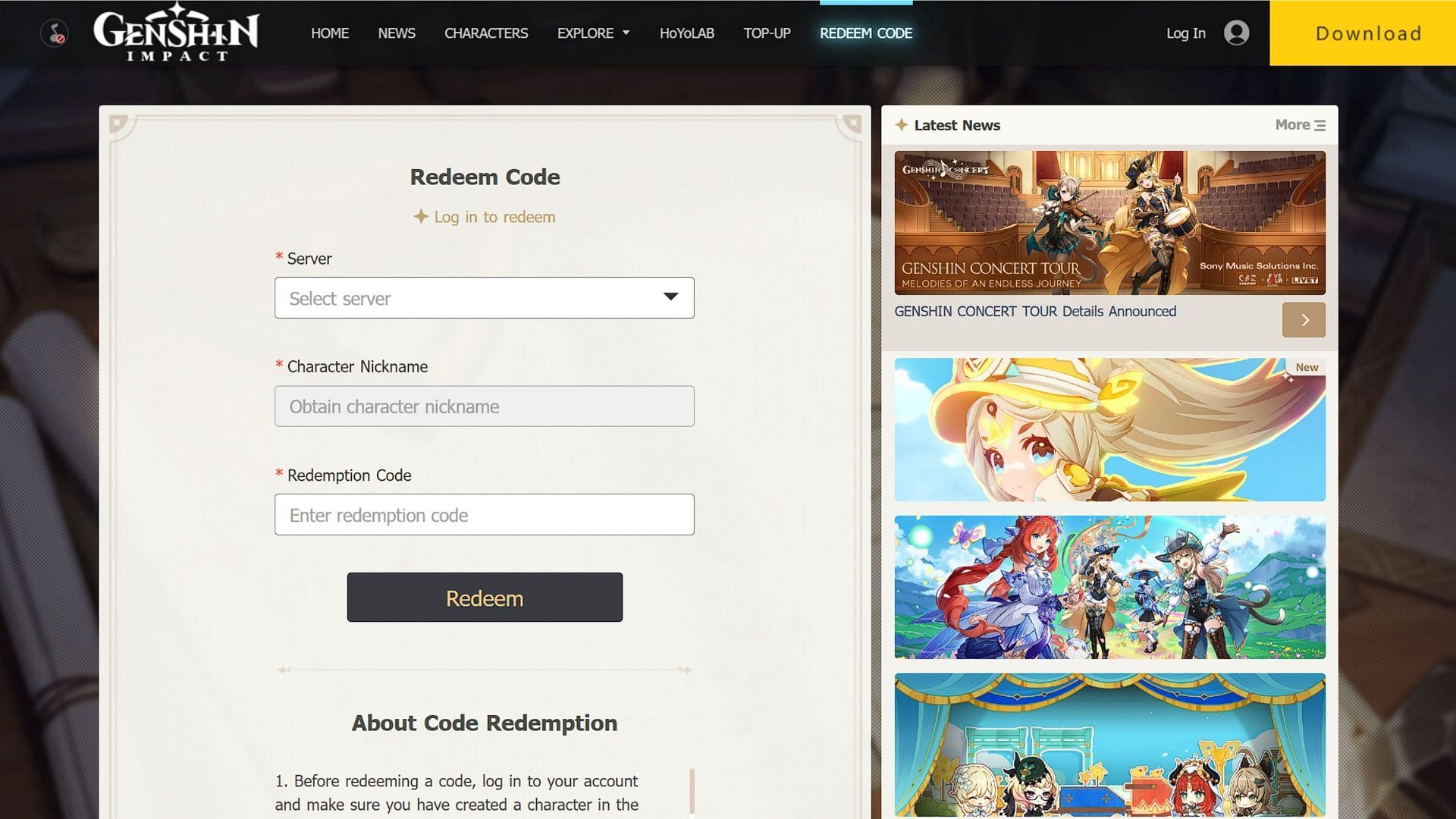1456x819 pixels.
Task: Click the next news arrow button
Action: pos(1304,320)
